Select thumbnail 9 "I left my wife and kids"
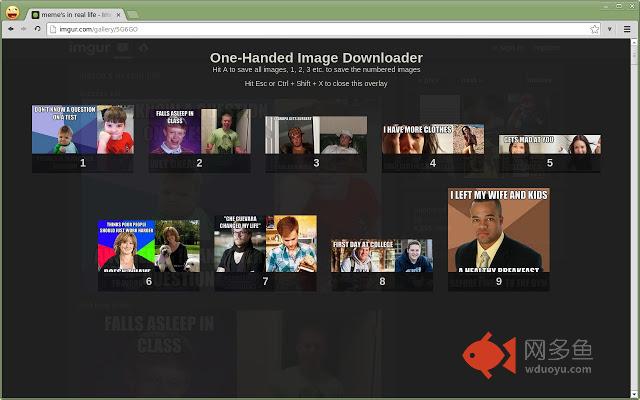 click(x=499, y=230)
